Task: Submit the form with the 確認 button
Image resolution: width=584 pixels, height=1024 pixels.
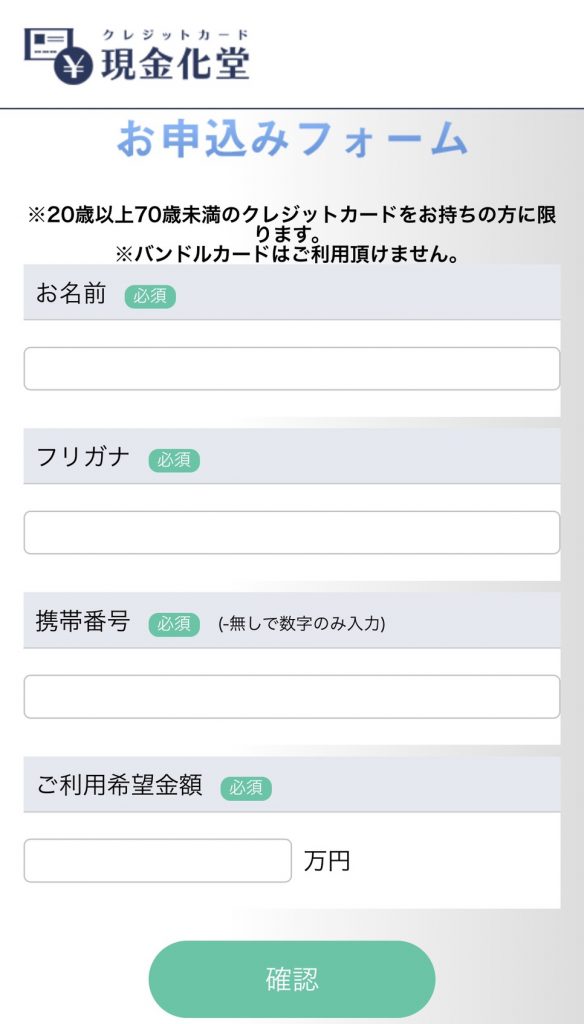Action: pyautogui.click(x=292, y=979)
